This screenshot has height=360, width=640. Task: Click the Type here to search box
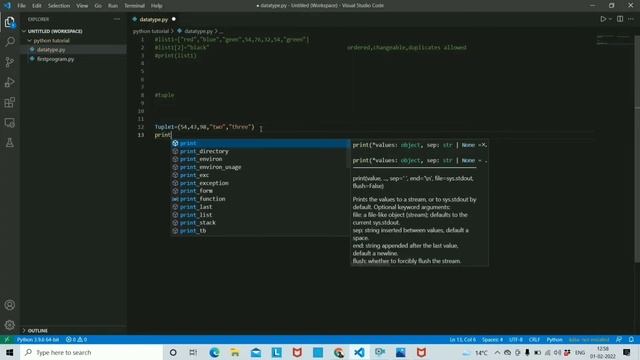91,352
